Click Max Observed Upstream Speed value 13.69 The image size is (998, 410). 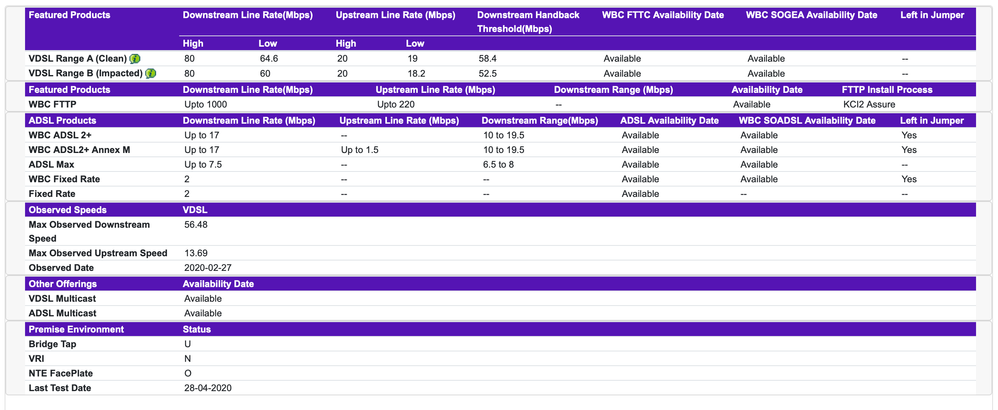click(196, 253)
